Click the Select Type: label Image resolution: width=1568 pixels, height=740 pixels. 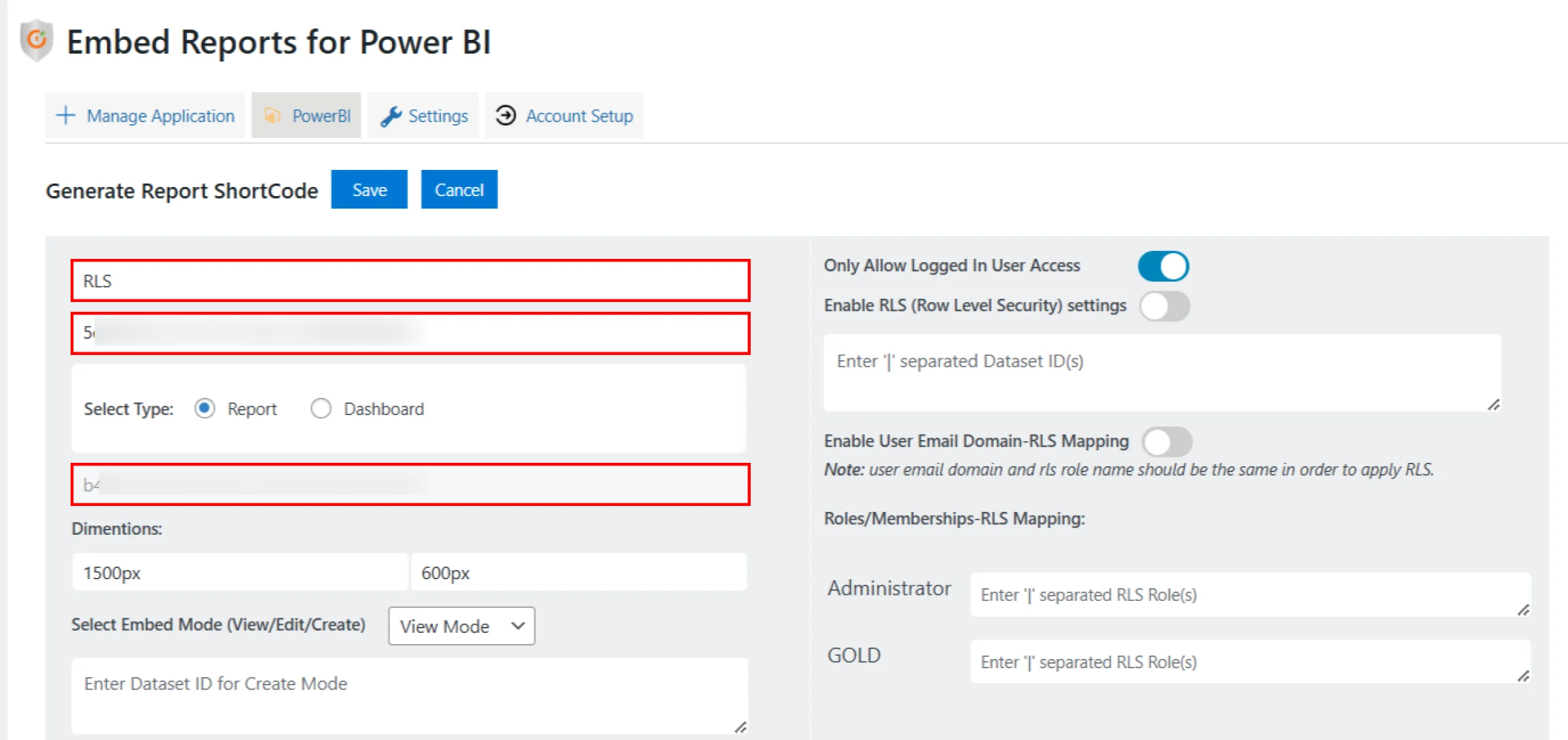coord(129,409)
